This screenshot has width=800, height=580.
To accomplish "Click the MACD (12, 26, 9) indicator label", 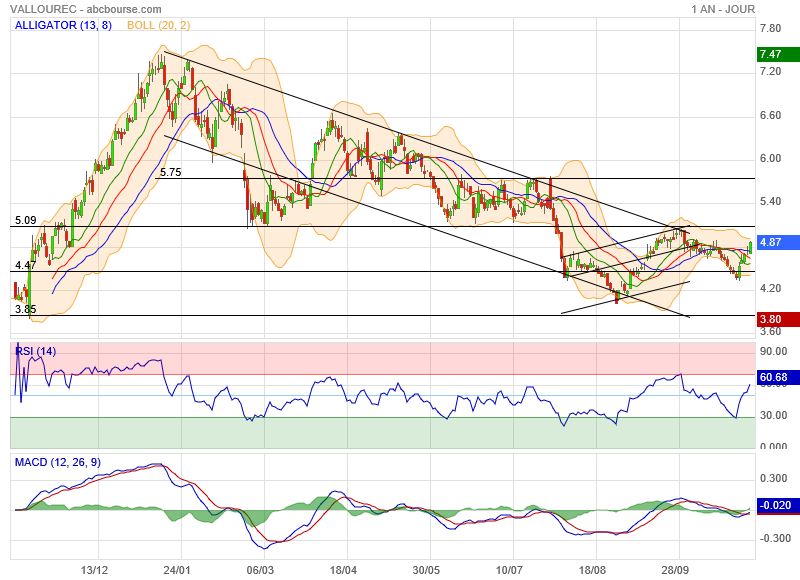I will 58,462.
